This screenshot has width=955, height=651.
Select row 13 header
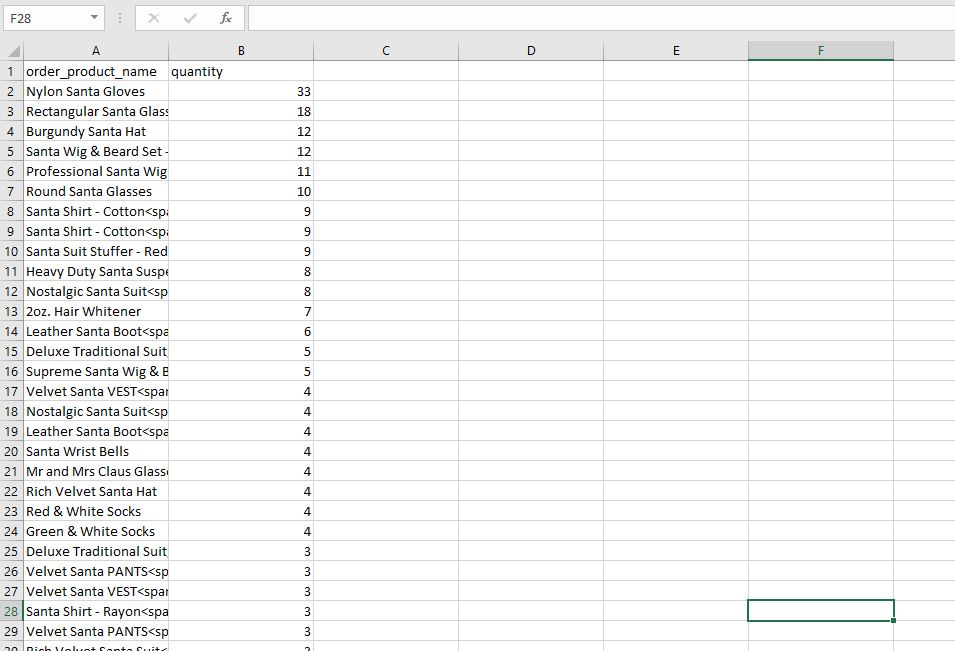pyautogui.click(x=11, y=311)
